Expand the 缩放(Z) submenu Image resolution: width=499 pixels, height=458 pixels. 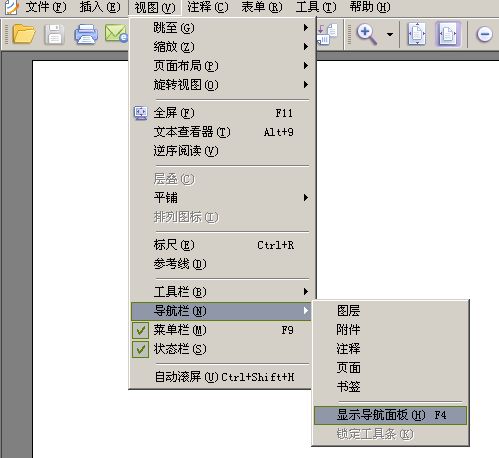coord(221,47)
